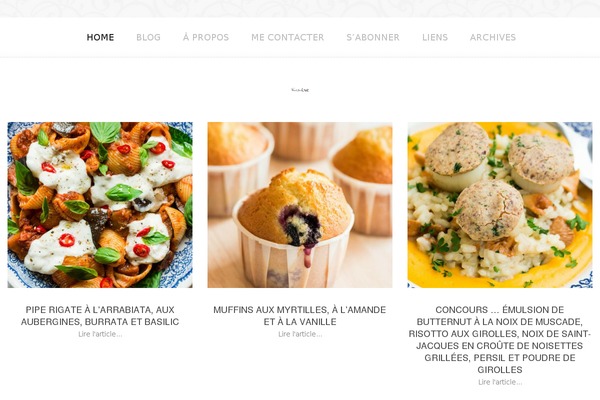Open the Muffins aux Myrtilles article title
The image size is (600, 400).
300,315
